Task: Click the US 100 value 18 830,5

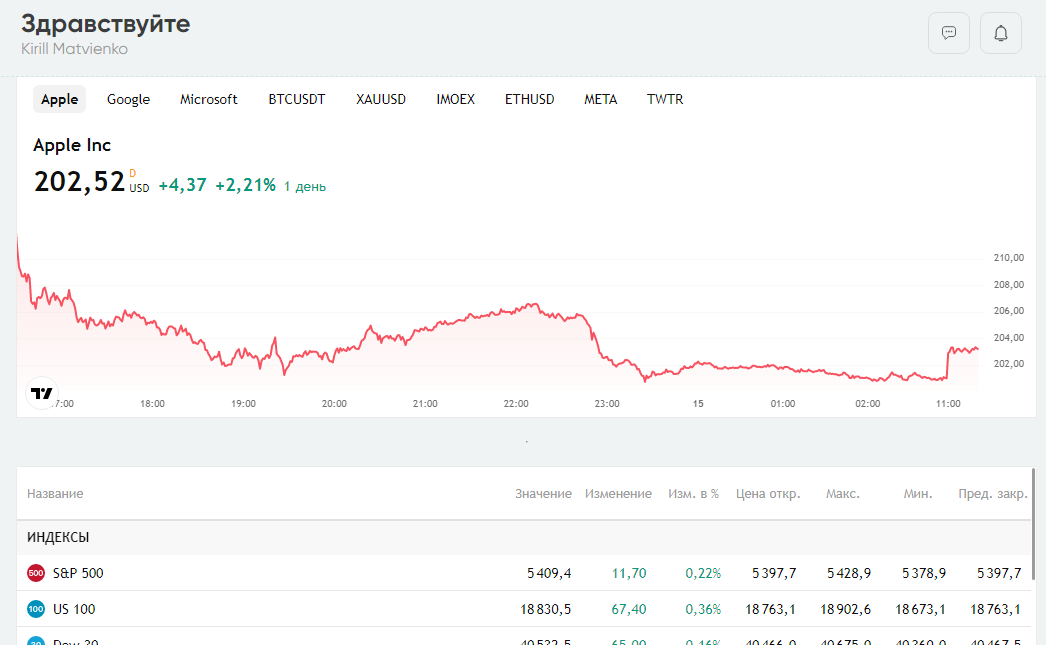Action: click(546, 609)
